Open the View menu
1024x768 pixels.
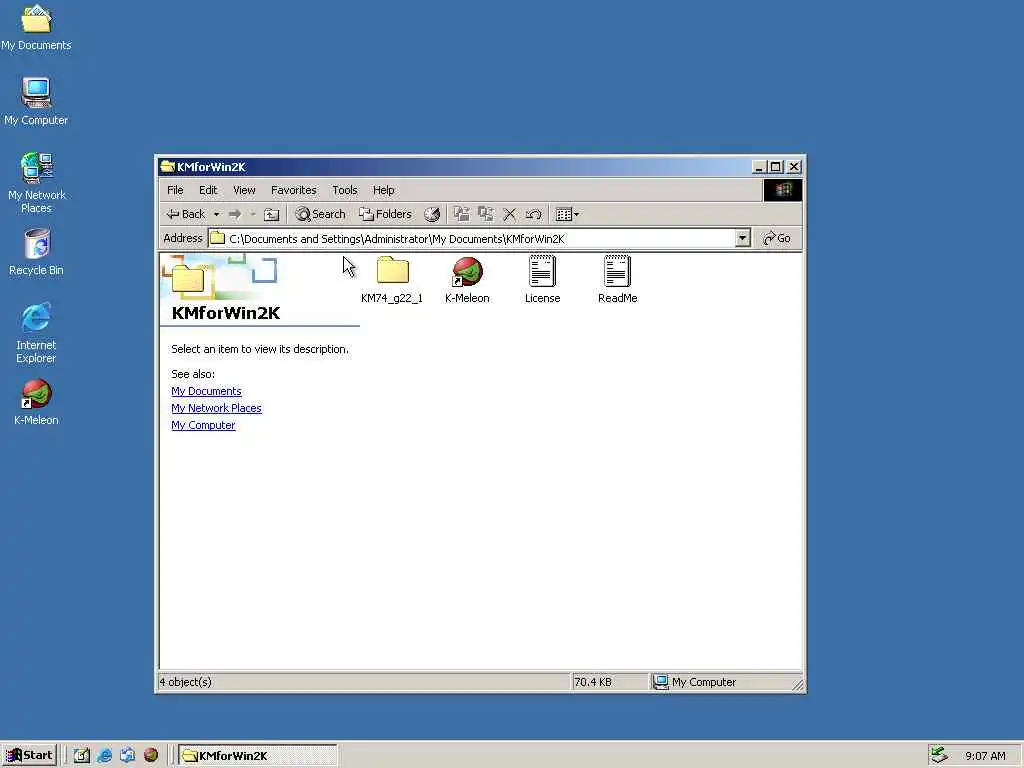[244, 190]
